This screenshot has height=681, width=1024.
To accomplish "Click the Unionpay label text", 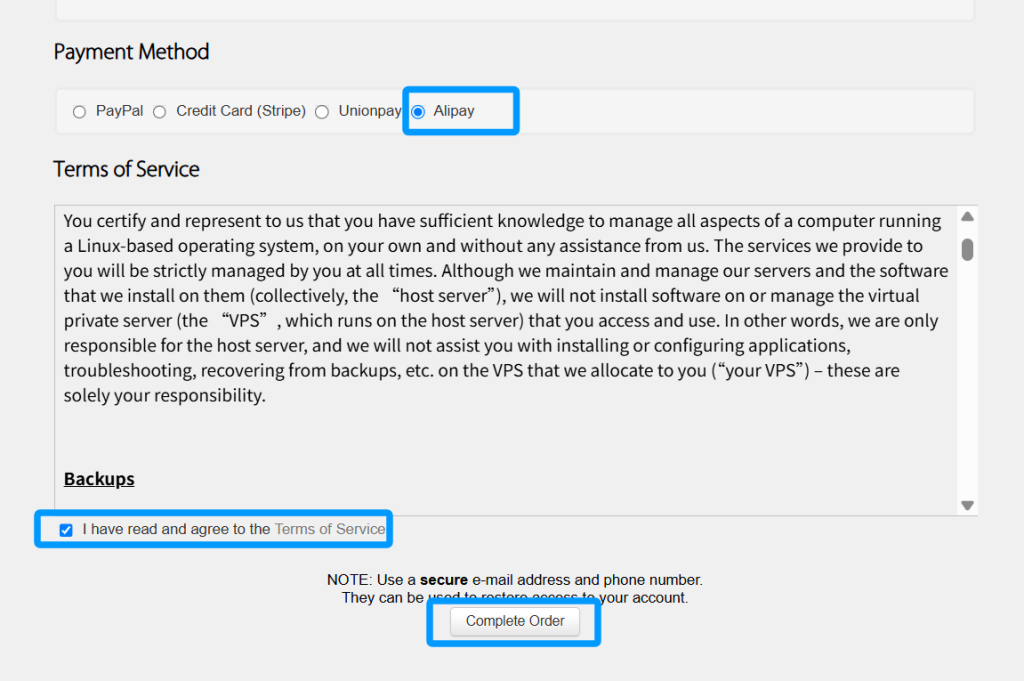I will pos(370,111).
